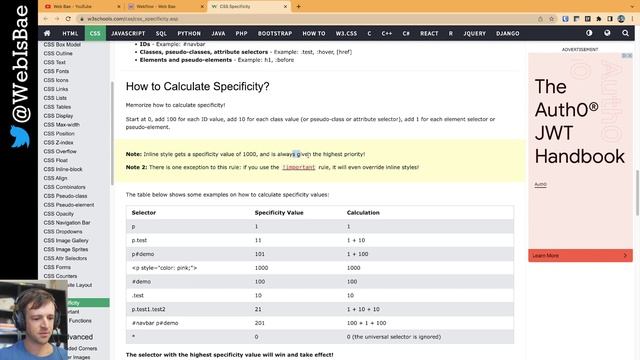The height and width of the screenshot is (360, 640).
Task: Open CSS Tables in sidebar
Action: (x=57, y=107)
